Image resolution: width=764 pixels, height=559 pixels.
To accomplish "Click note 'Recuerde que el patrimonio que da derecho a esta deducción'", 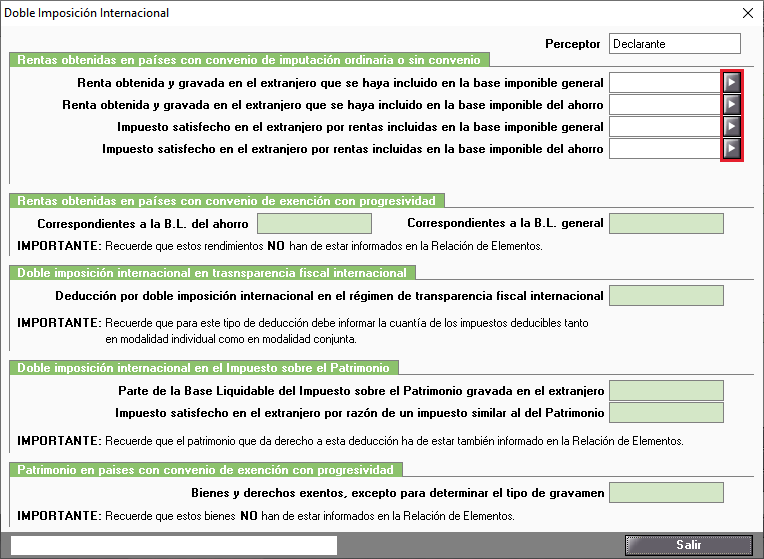I will [394, 441].
